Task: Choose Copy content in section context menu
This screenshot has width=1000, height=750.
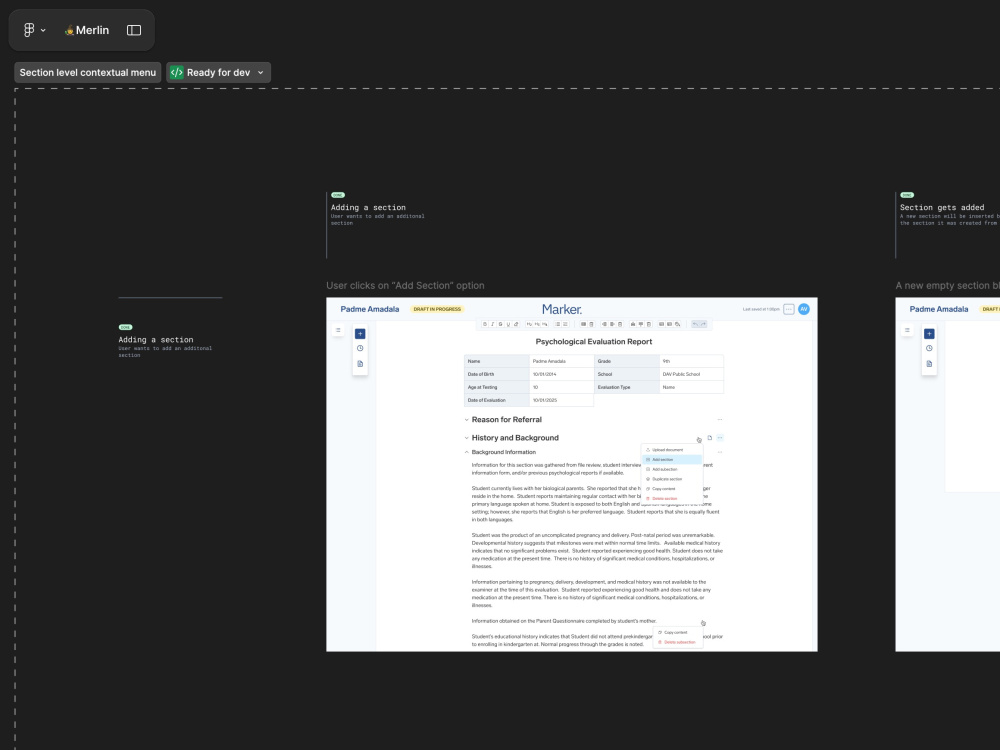Action: pyautogui.click(x=672, y=489)
